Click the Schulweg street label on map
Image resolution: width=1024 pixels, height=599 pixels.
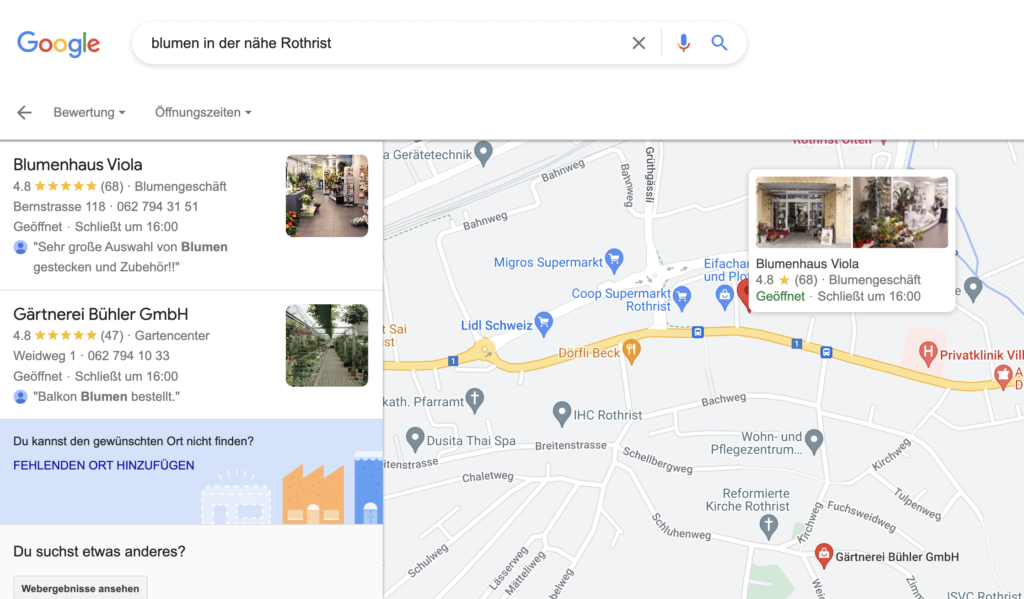pos(428,560)
